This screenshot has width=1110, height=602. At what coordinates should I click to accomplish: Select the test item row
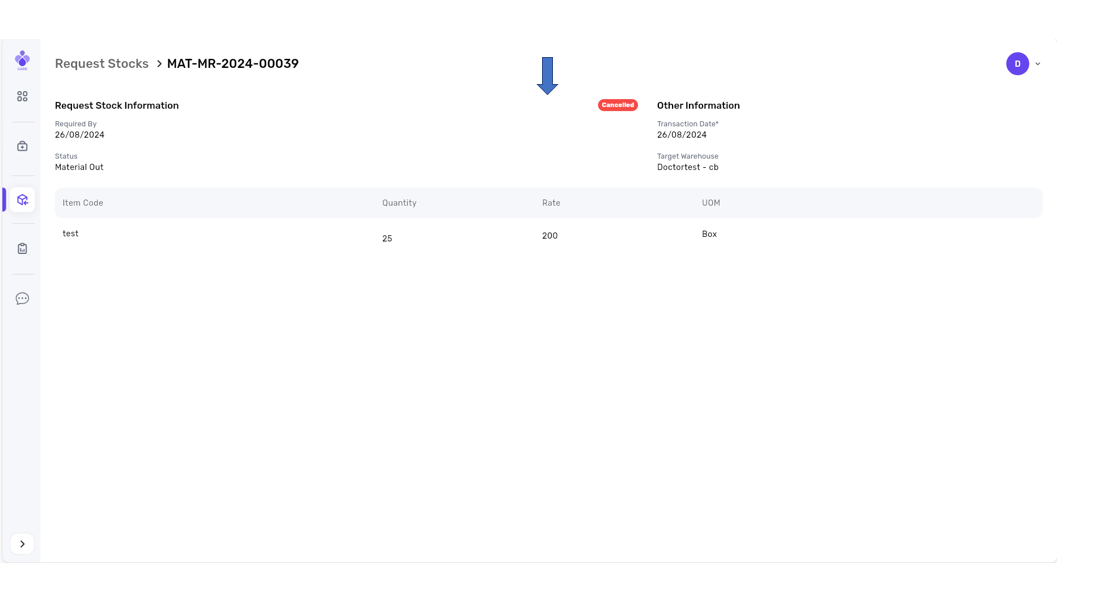(70, 234)
